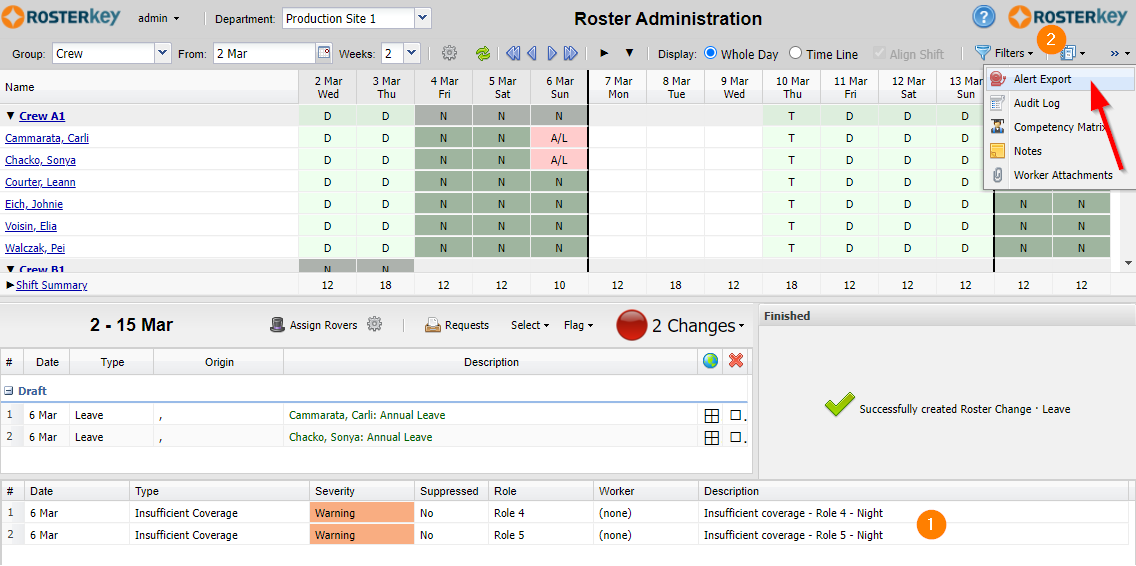Viewport: 1136px width, 566px height.
Task: Open the calendar picker next to From date
Action: click(324, 53)
